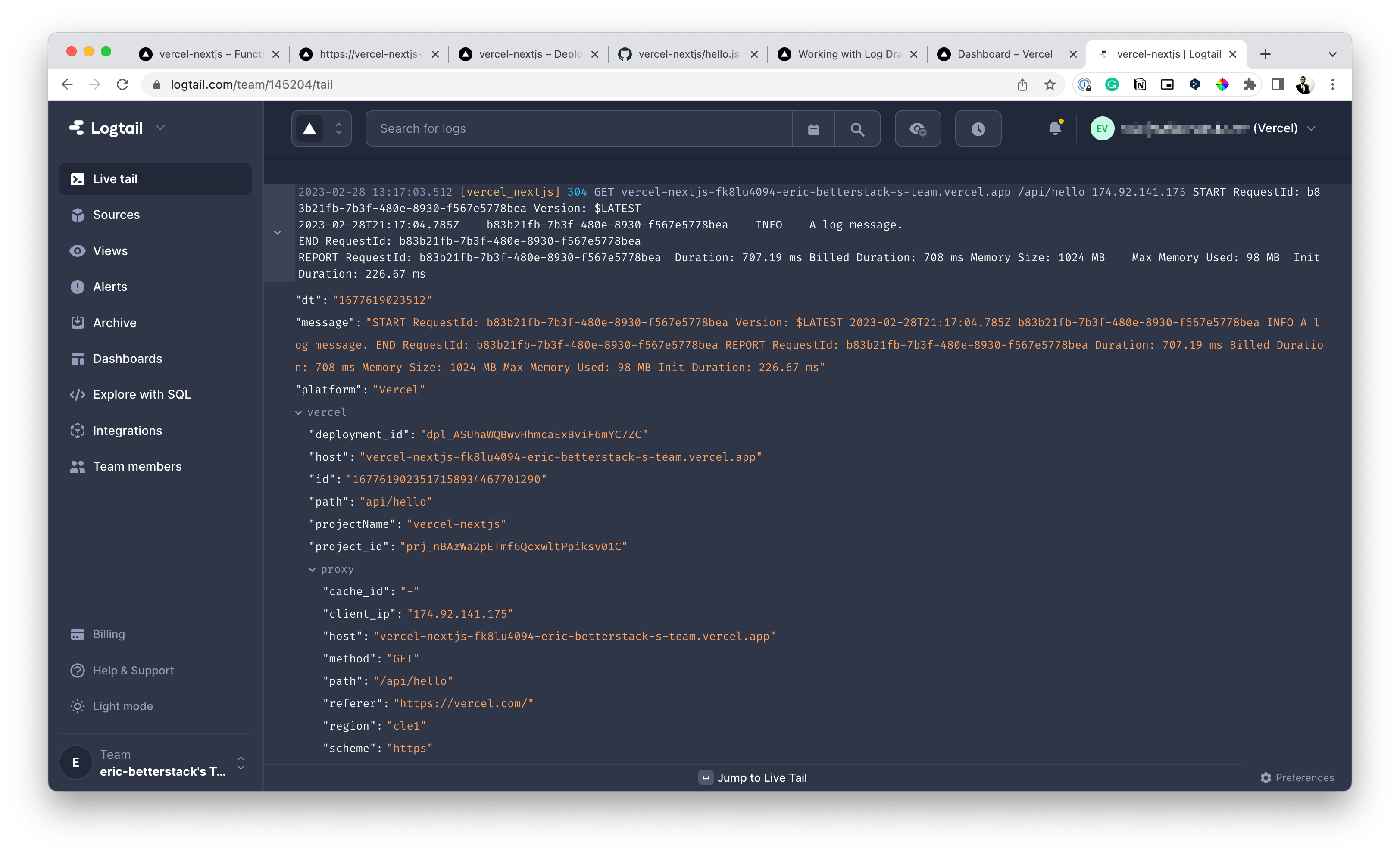This screenshot has height=855, width=1400.
Task: Click the clock history icon
Action: coord(978,129)
